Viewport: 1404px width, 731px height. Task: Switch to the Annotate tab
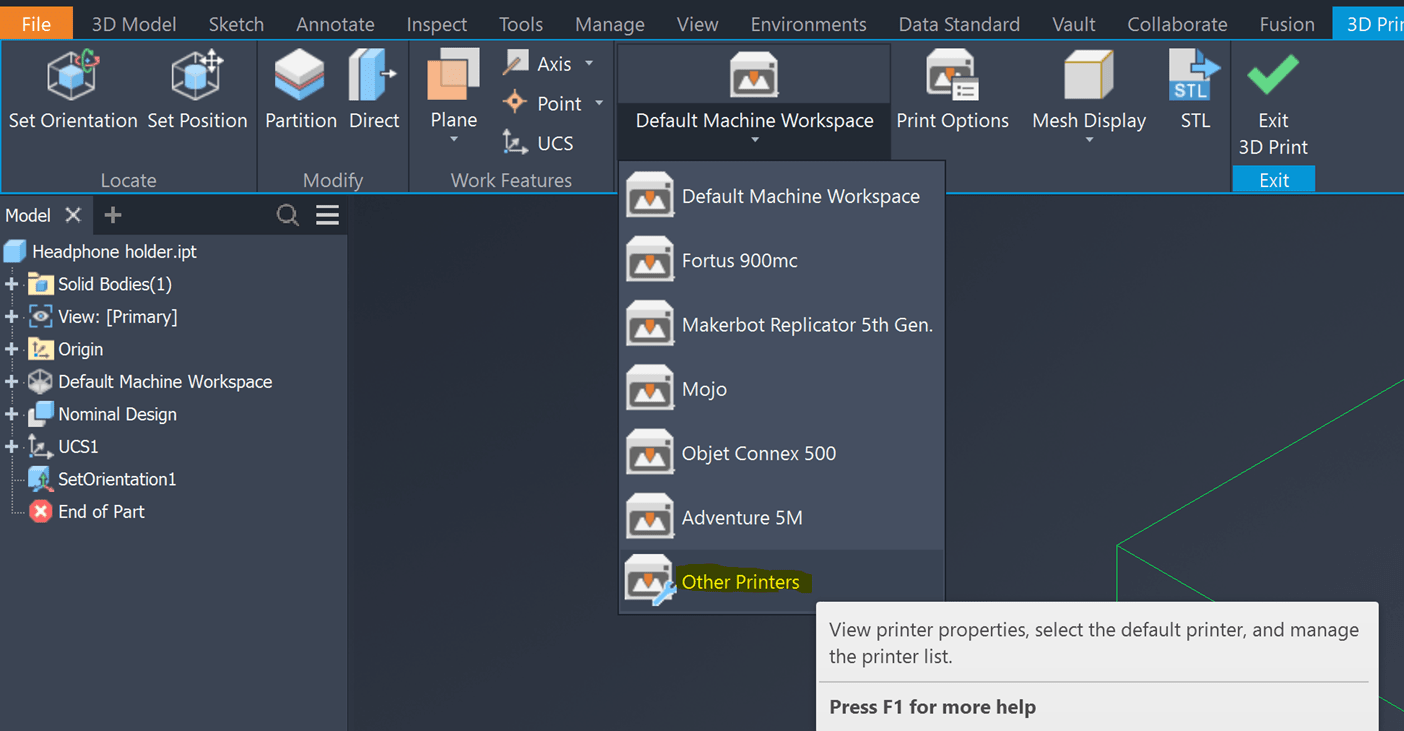(x=335, y=24)
